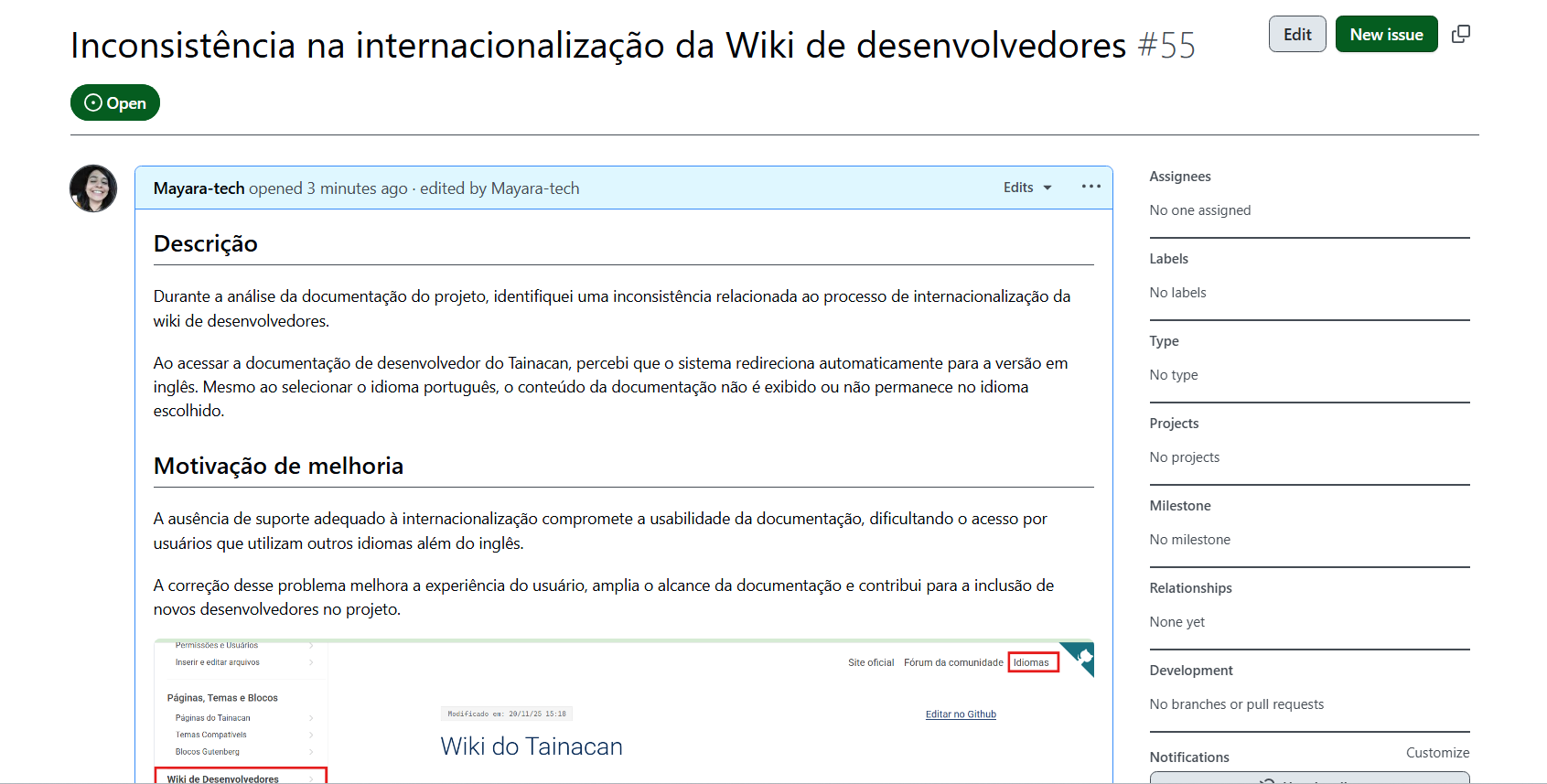Click the "No projects" text
1547x784 pixels.
pos(1185,457)
